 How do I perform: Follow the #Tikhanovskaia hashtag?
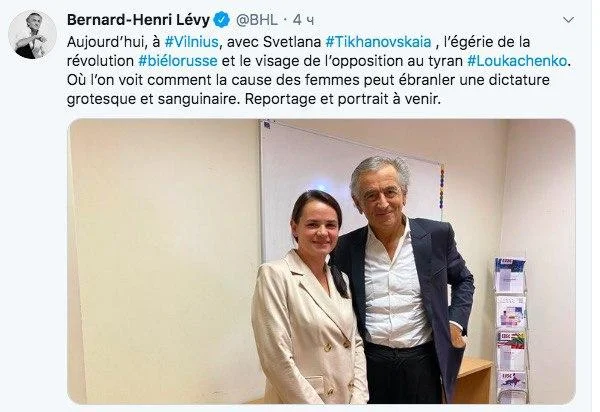pyautogui.click(x=378, y=42)
